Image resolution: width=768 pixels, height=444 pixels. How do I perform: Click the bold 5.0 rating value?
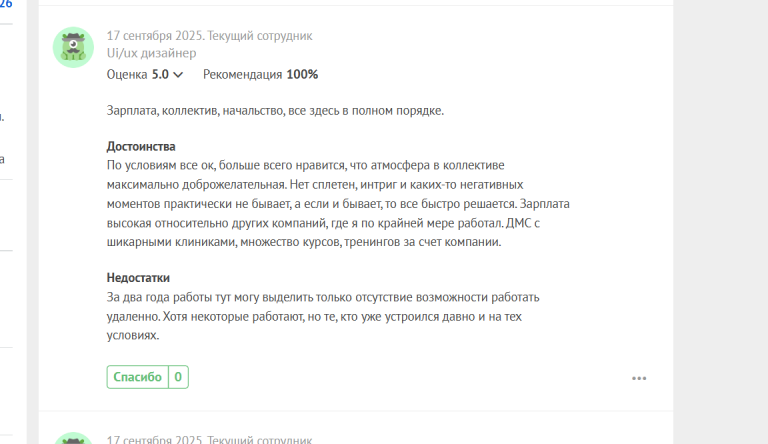click(160, 74)
